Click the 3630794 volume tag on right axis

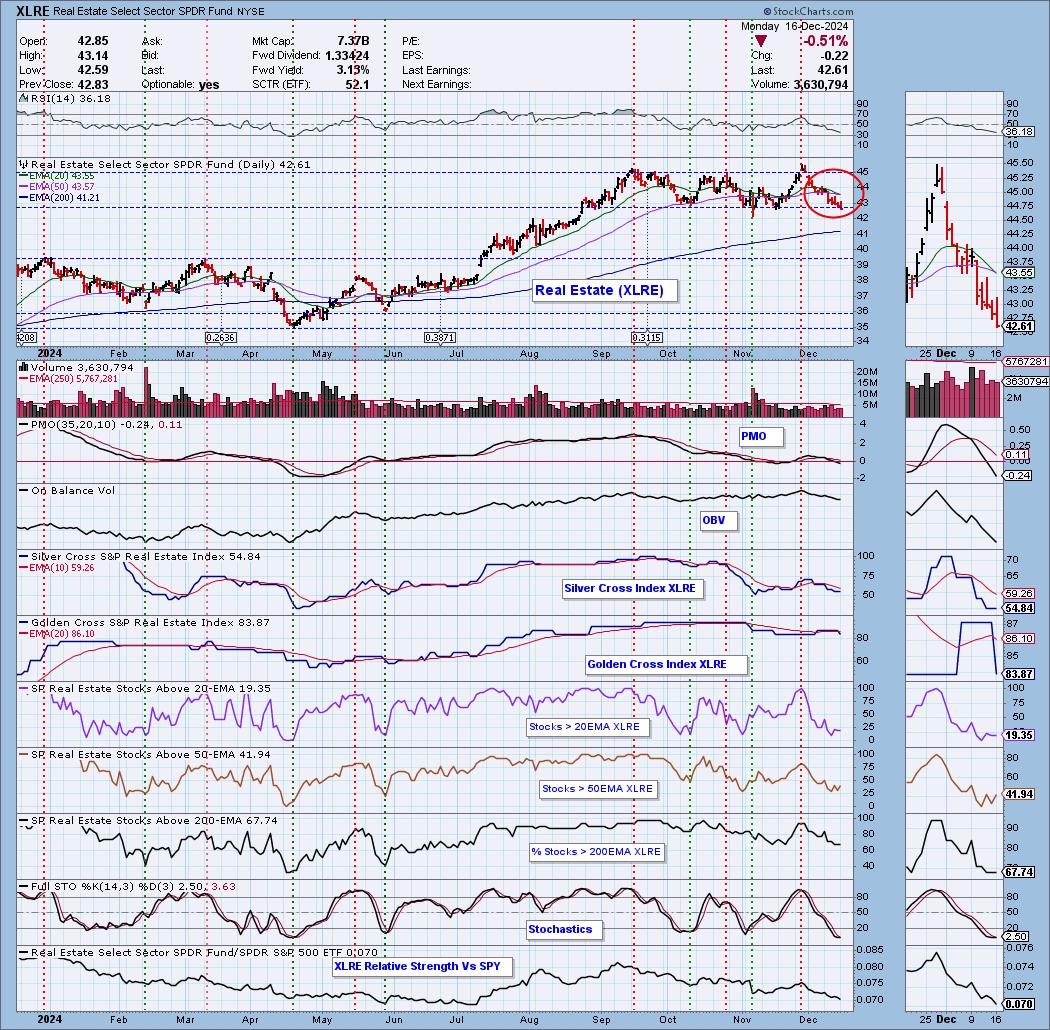pos(1025,382)
